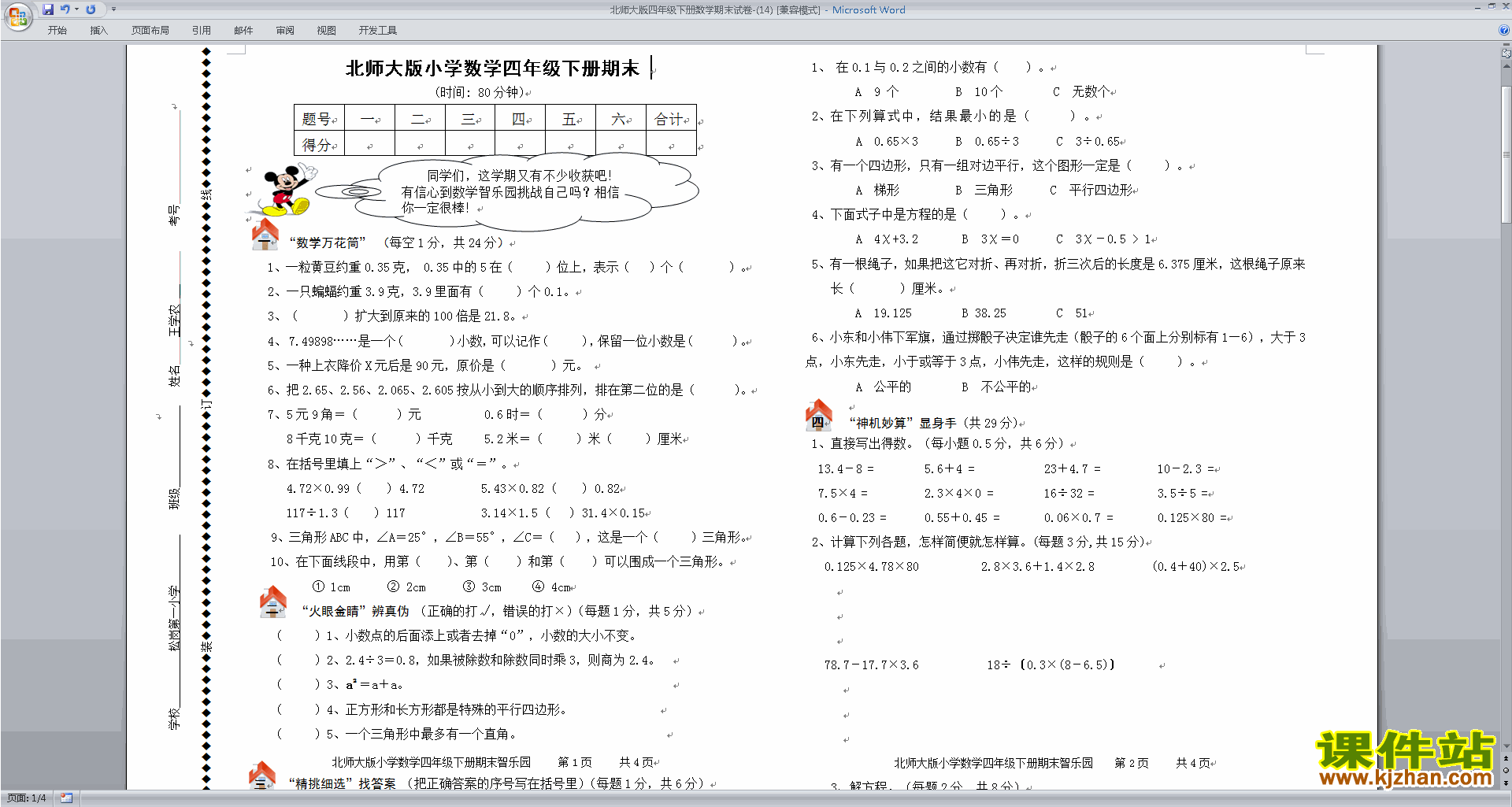This screenshot has width=1512, height=807.
Task: Click the option text A 梯形
Action: [877, 191]
